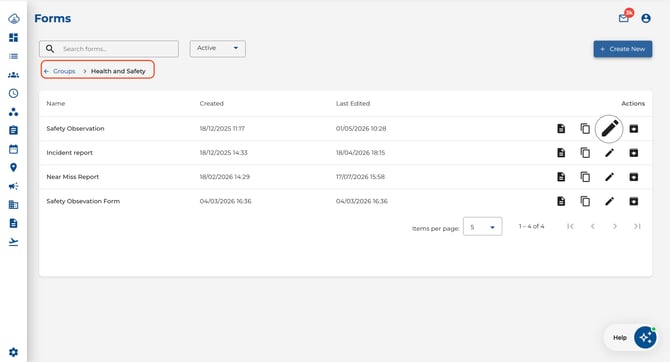670x362 pixels.
Task: Open the Active status filter dropdown
Action: pos(217,48)
